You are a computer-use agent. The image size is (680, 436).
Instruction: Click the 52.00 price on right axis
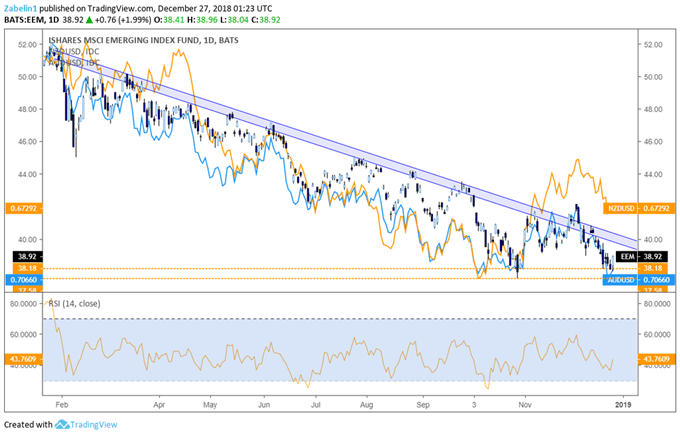[653, 44]
